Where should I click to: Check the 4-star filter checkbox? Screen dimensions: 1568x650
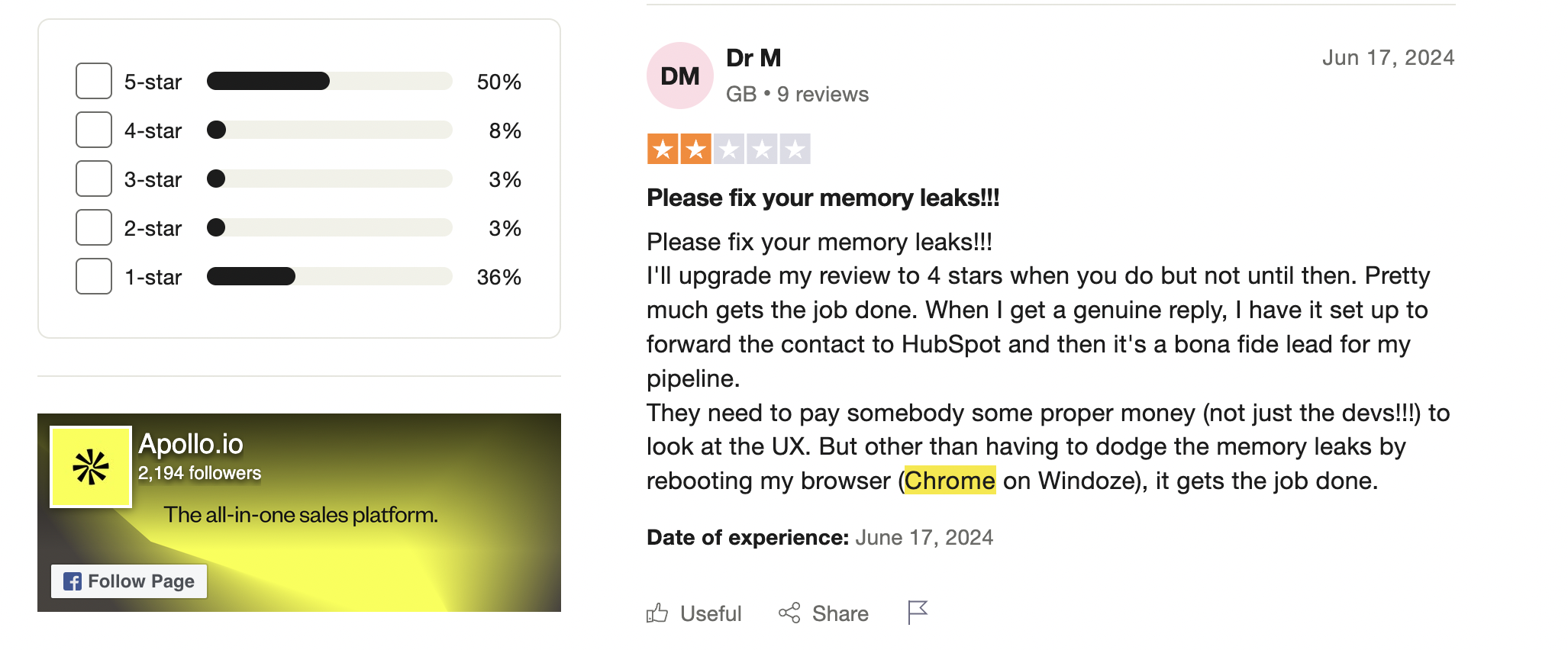tap(94, 130)
